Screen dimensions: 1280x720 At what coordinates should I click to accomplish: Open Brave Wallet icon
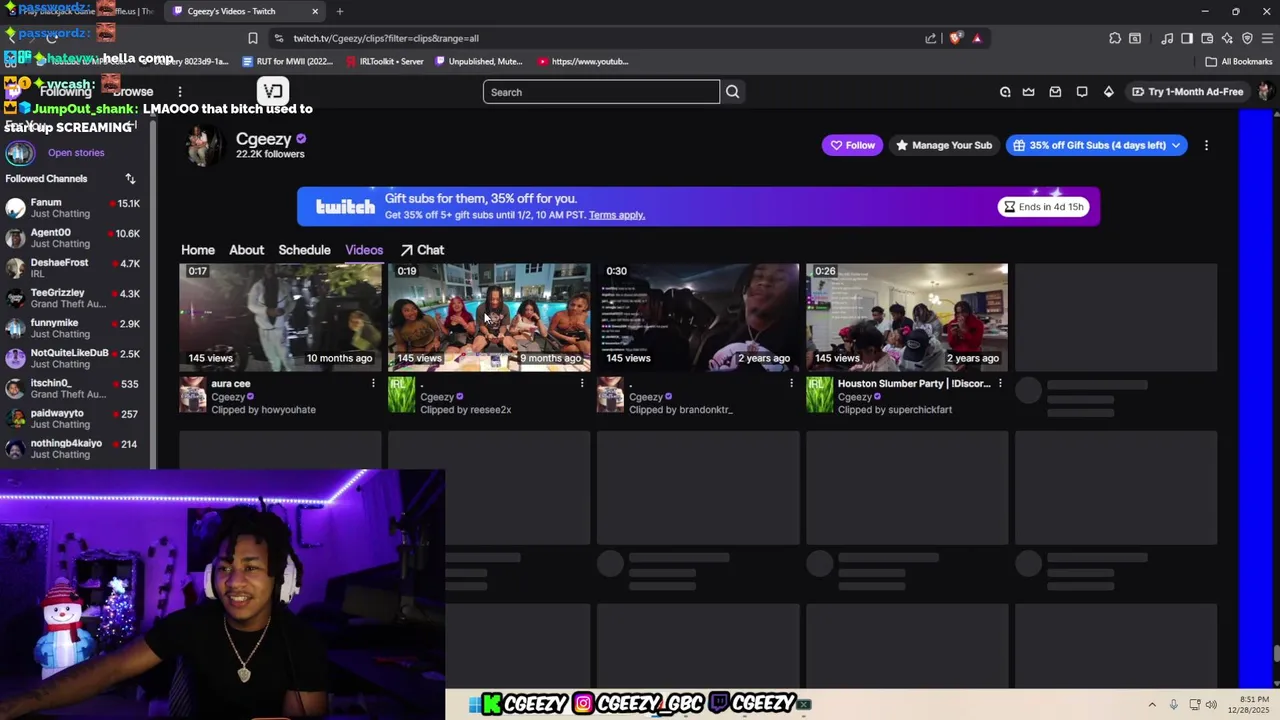point(1207,38)
